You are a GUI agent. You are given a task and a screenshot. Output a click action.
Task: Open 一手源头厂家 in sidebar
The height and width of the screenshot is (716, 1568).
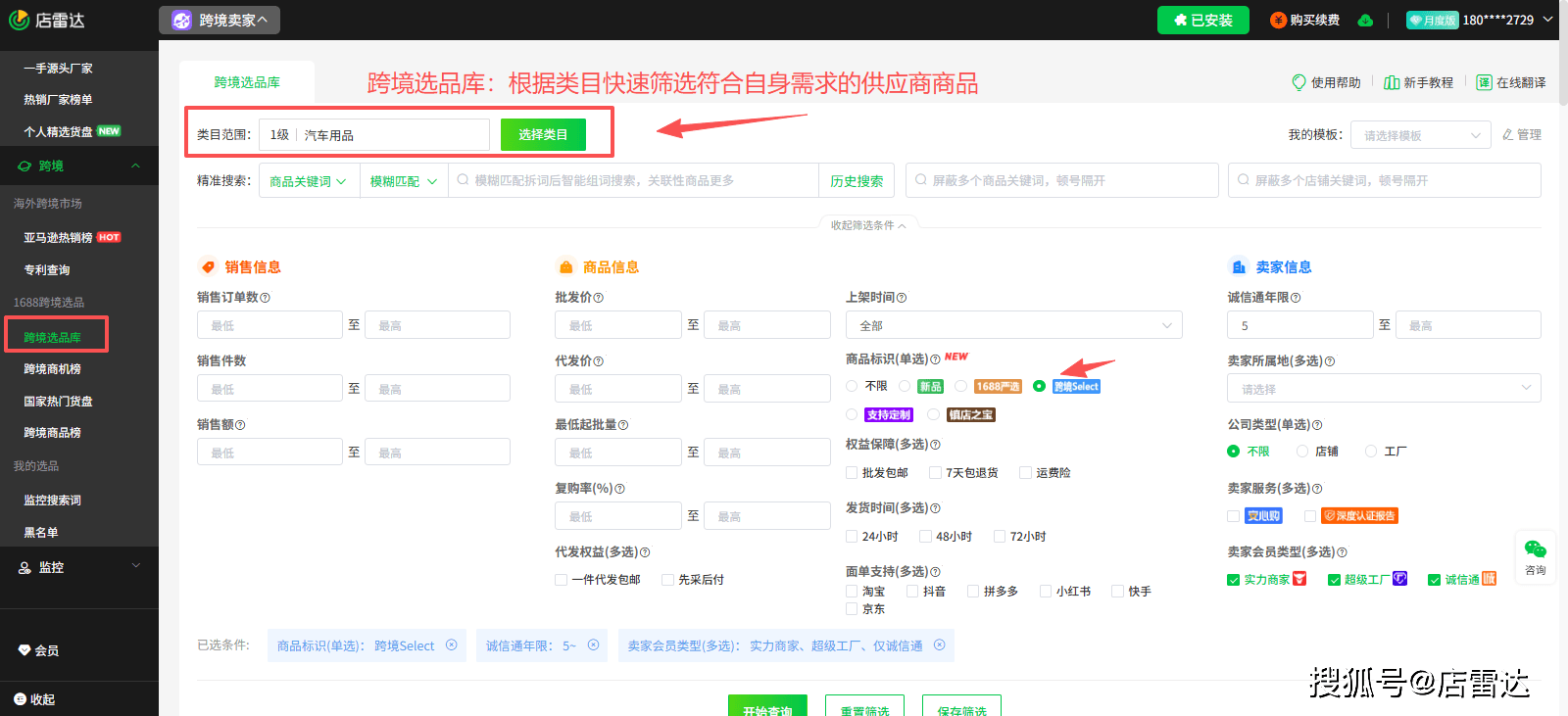click(58, 69)
